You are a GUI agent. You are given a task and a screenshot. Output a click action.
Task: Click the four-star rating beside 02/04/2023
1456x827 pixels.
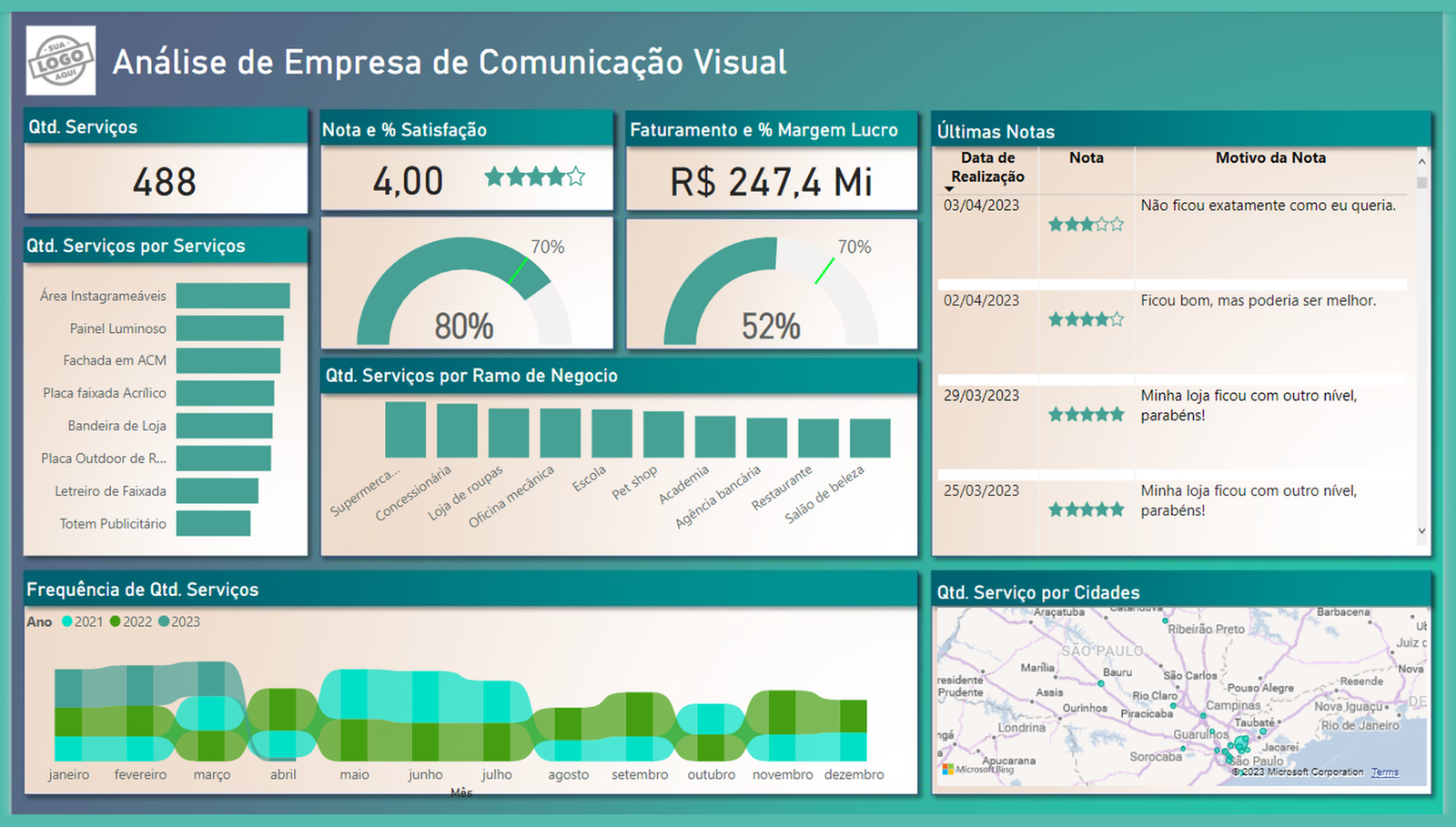coord(1086,318)
